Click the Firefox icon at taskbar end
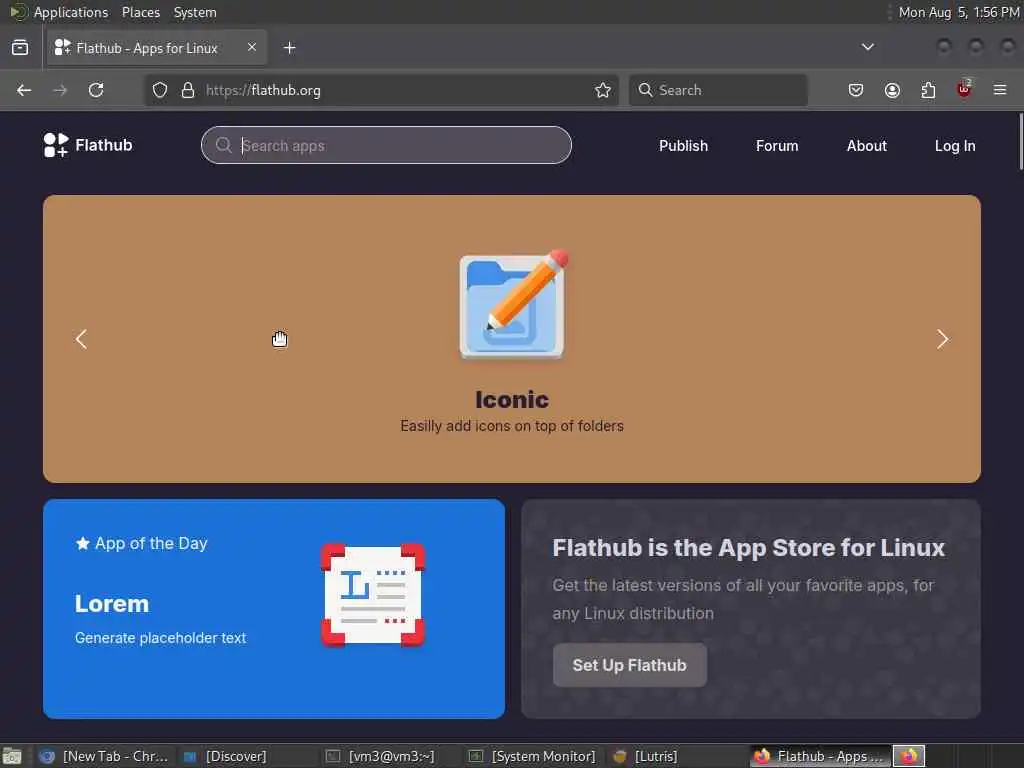The width and height of the screenshot is (1024, 768). (x=908, y=756)
